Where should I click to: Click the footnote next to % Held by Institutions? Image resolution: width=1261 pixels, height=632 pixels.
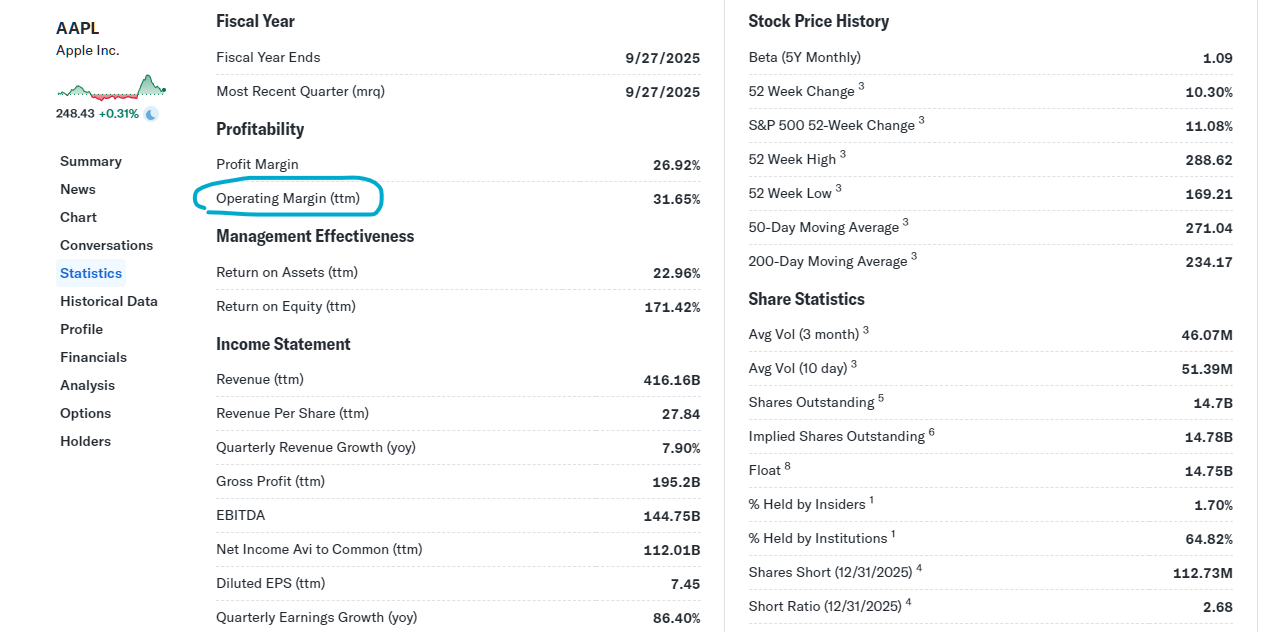click(x=893, y=533)
